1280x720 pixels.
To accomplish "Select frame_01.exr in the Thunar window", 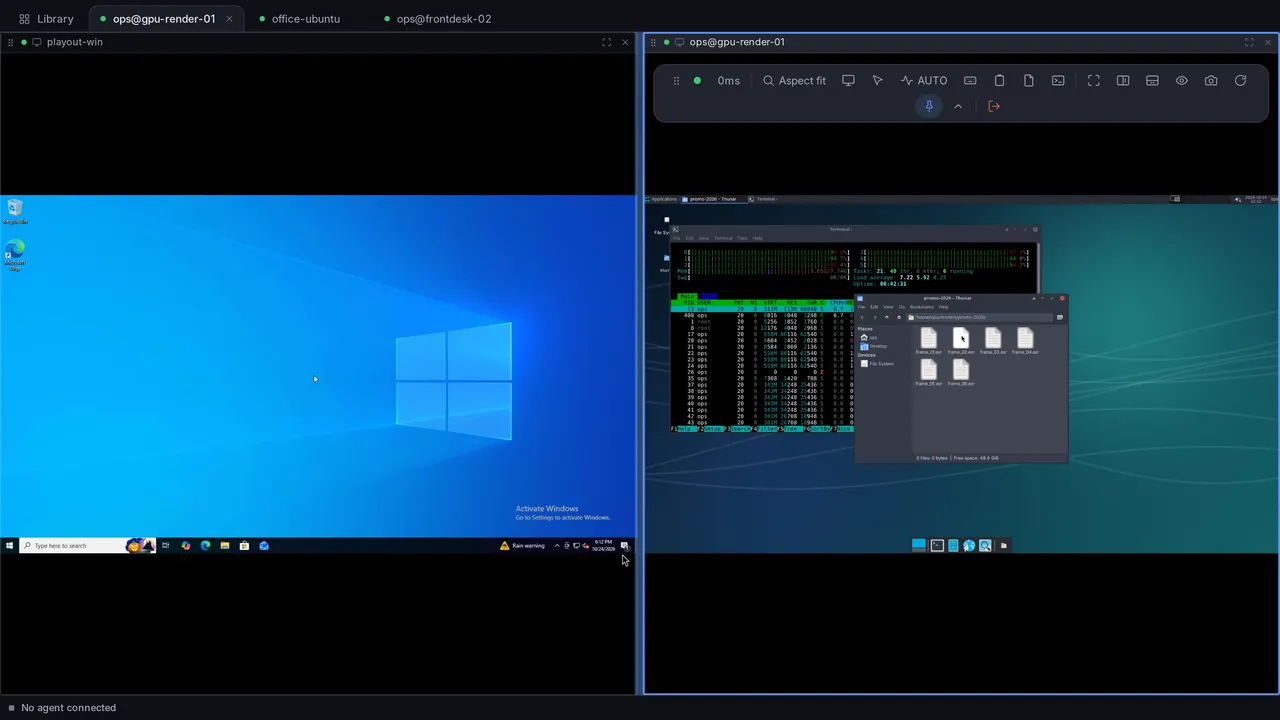I will (x=928, y=341).
